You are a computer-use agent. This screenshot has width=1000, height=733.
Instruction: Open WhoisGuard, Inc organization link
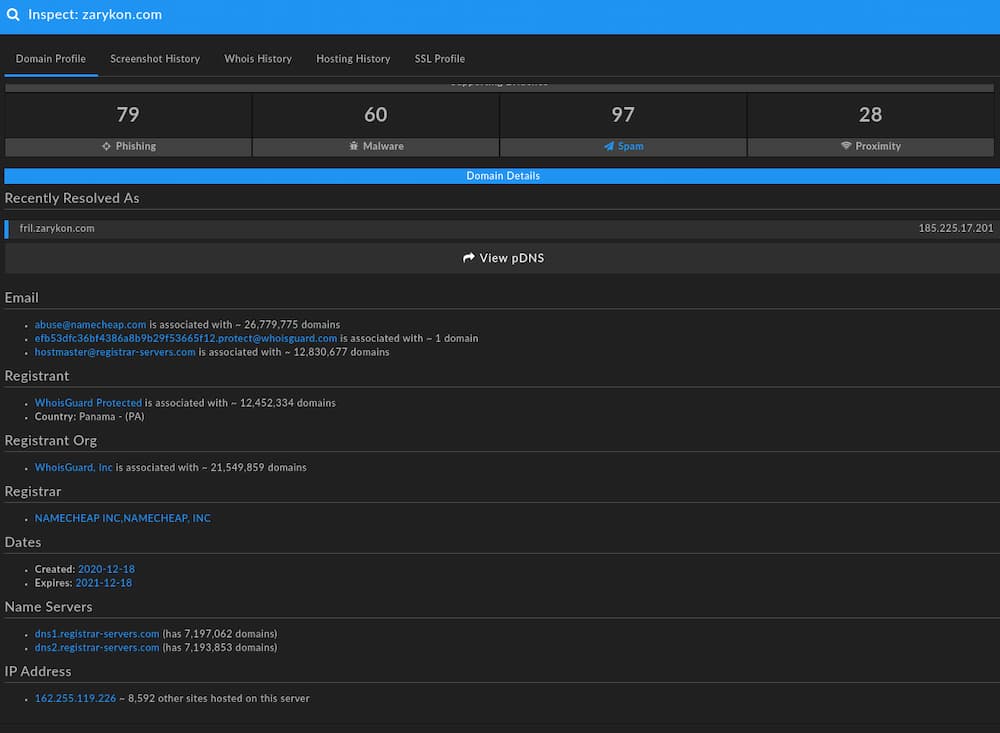coord(73,468)
